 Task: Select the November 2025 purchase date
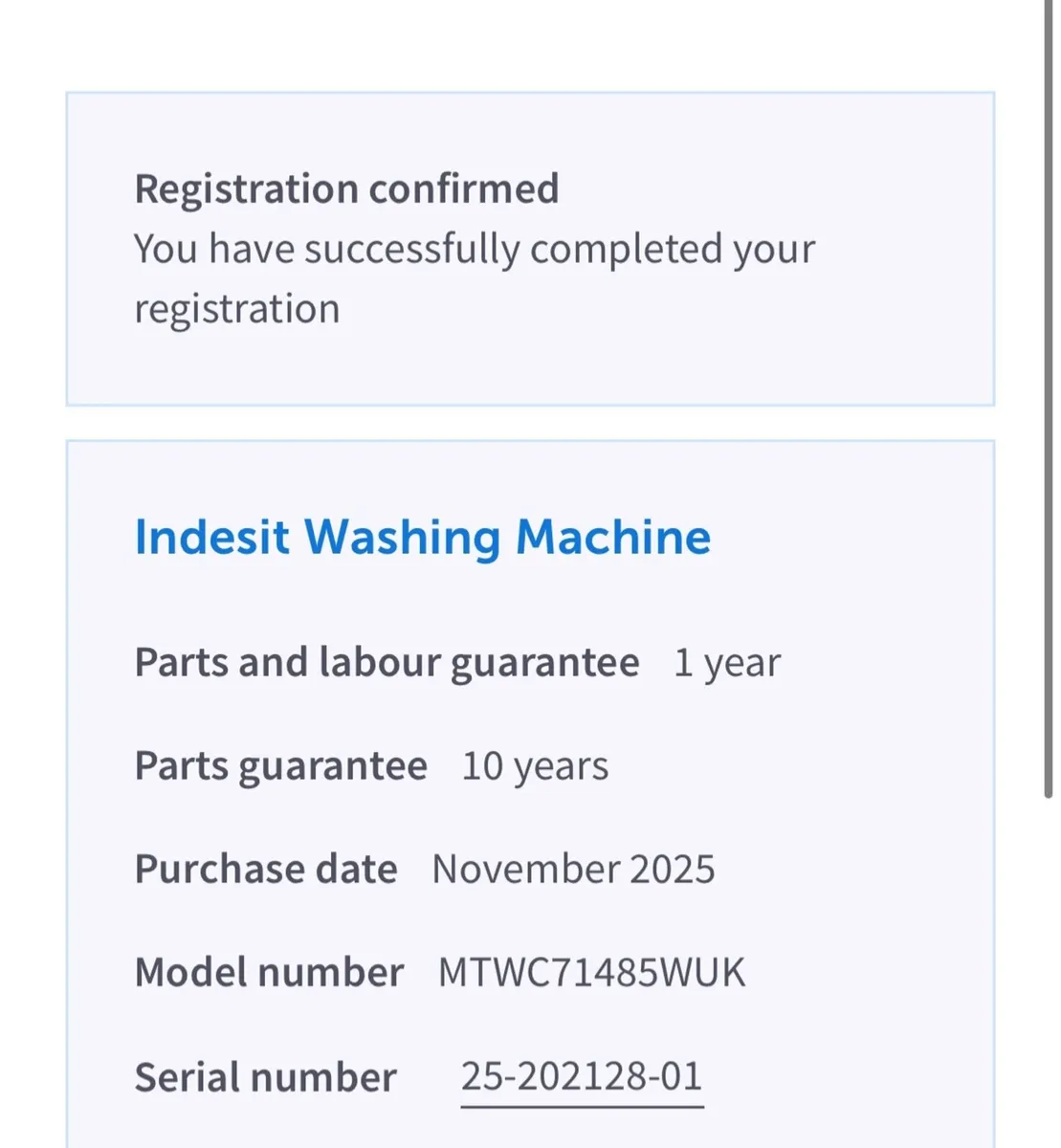click(573, 869)
